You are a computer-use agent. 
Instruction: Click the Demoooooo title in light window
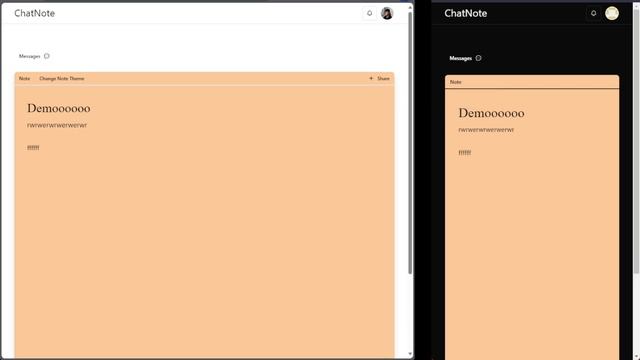pos(59,108)
